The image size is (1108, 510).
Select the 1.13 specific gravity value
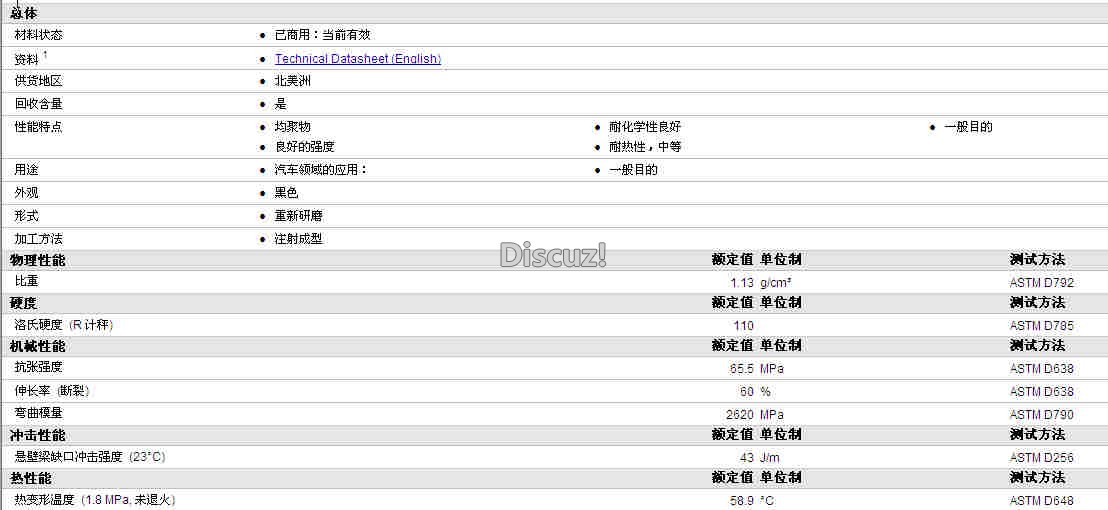pyautogui.click(x=742, y=283)
